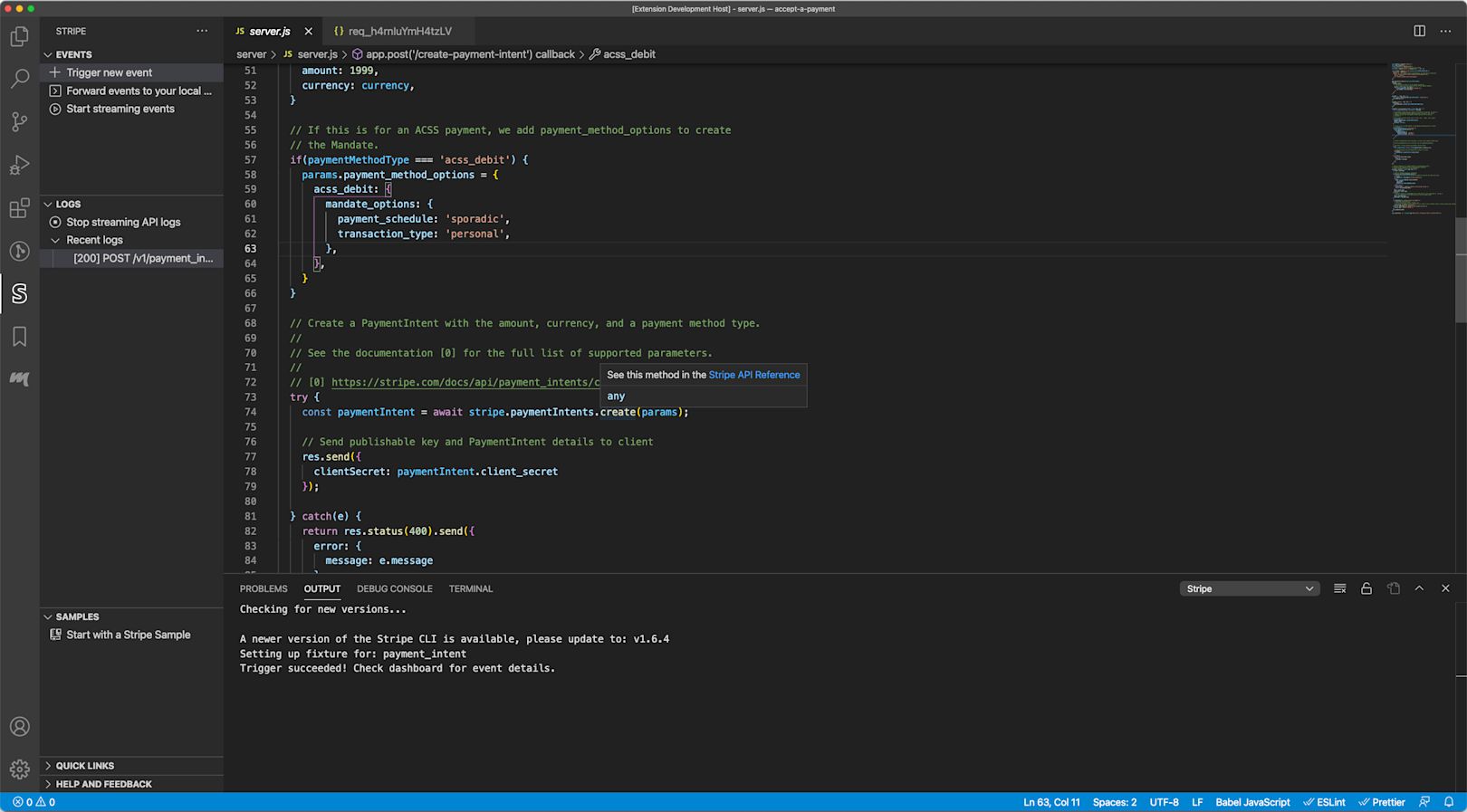Expand the Quick Links section
Screen dimensions: 1467x812
84,766
